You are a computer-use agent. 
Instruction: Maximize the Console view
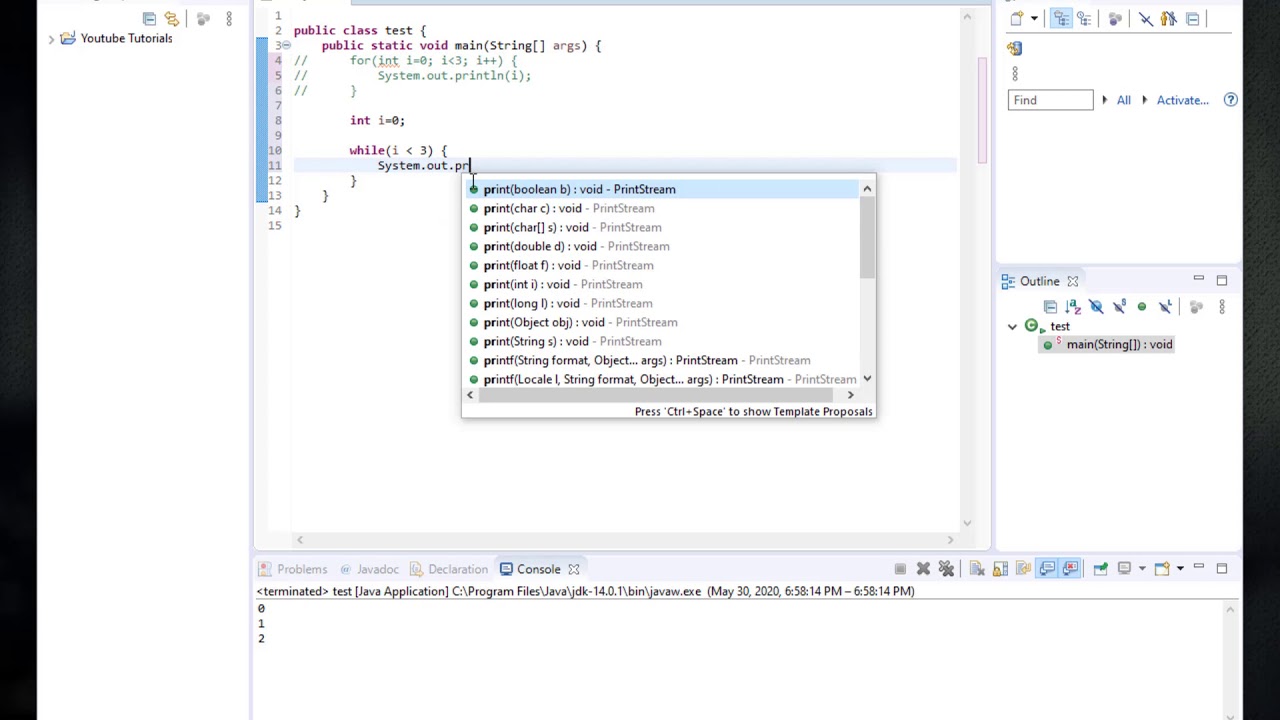coord(1221,569)
